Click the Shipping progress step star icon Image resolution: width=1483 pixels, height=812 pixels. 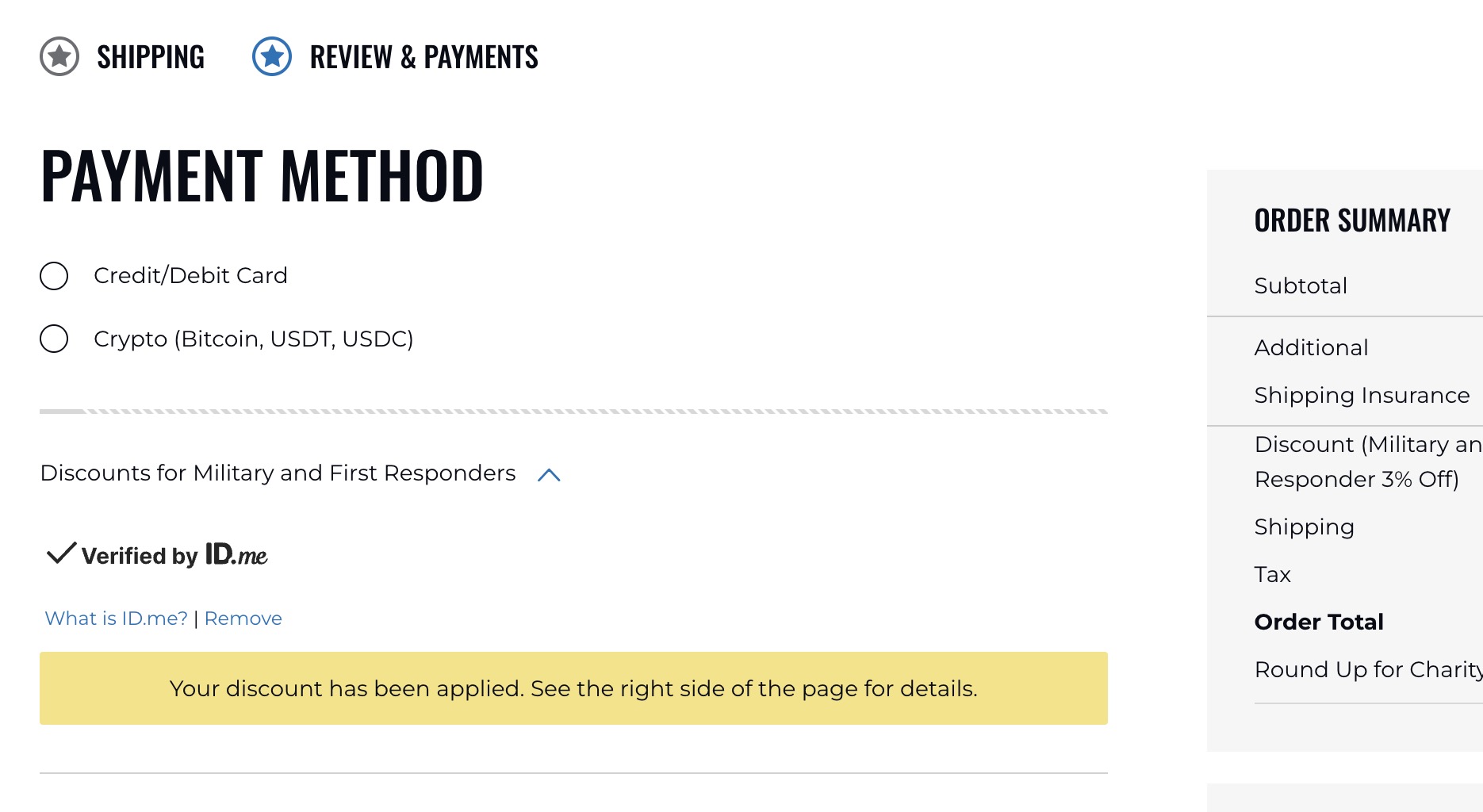point(58,56)
